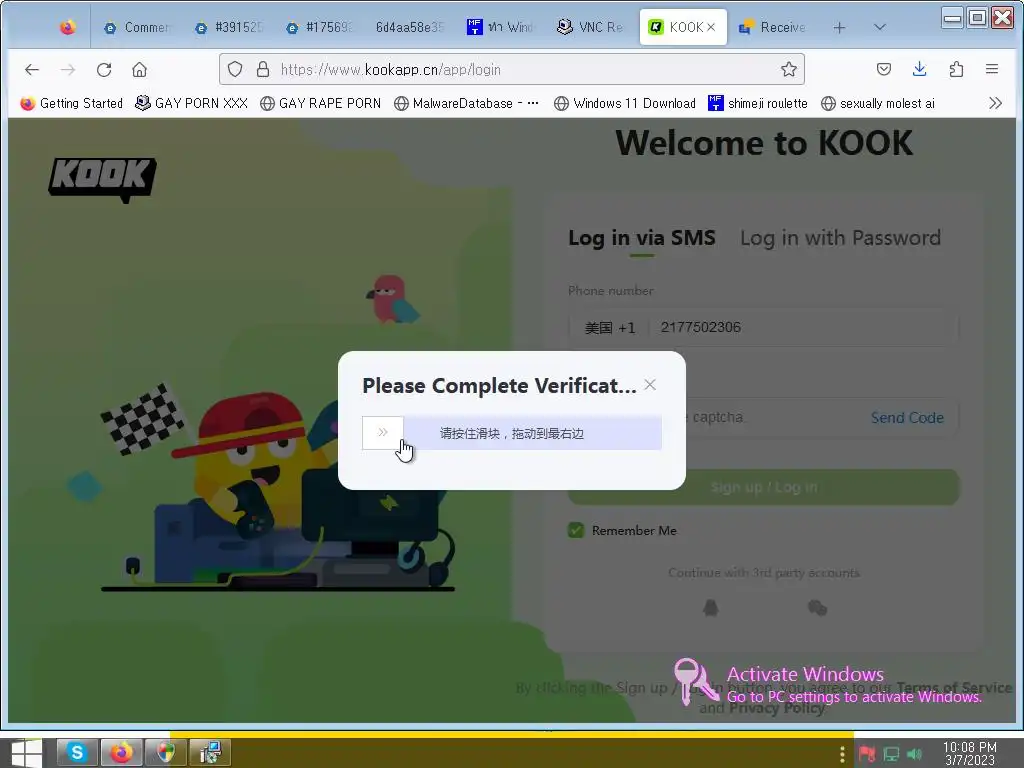
Task: Open site security padlock info
Action: (263, 69)
